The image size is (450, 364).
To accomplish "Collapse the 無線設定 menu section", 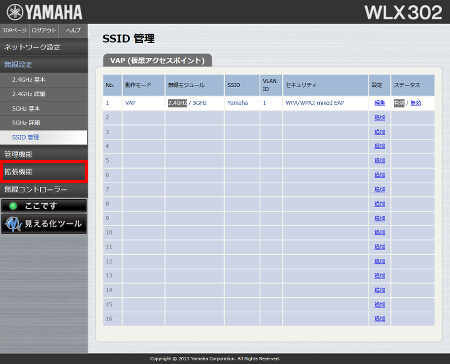I will pos(44,64).
